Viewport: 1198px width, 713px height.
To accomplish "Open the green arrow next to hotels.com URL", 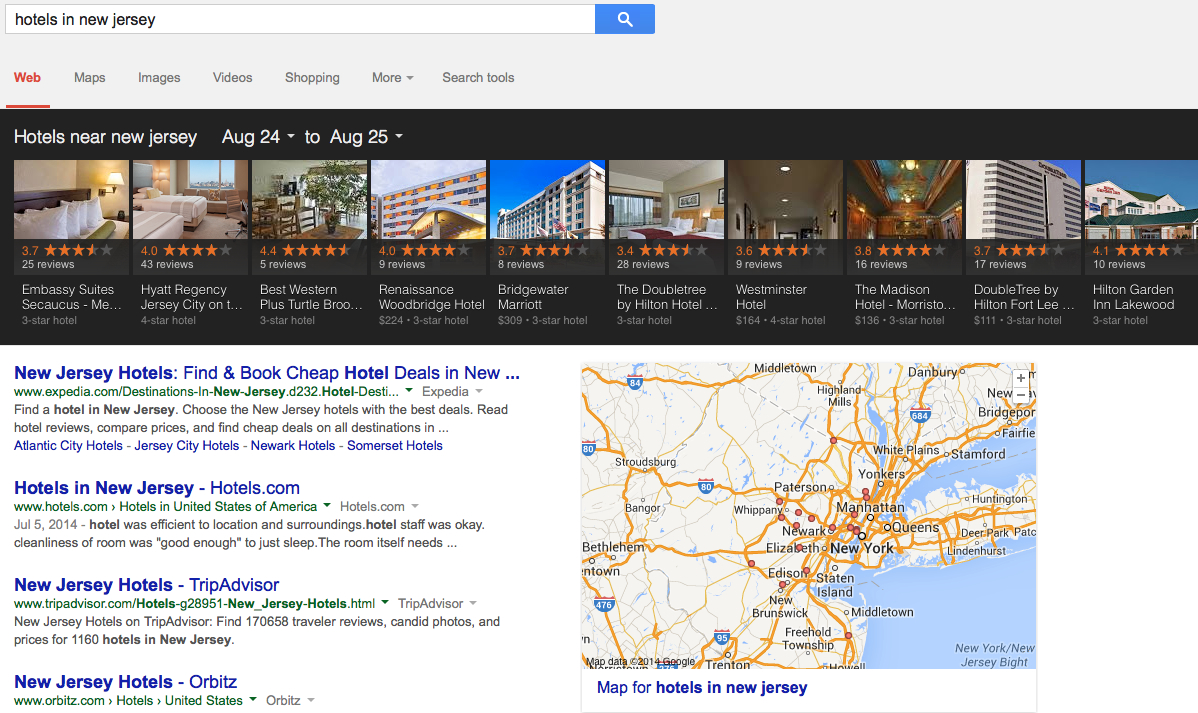I will click(327, 505).
